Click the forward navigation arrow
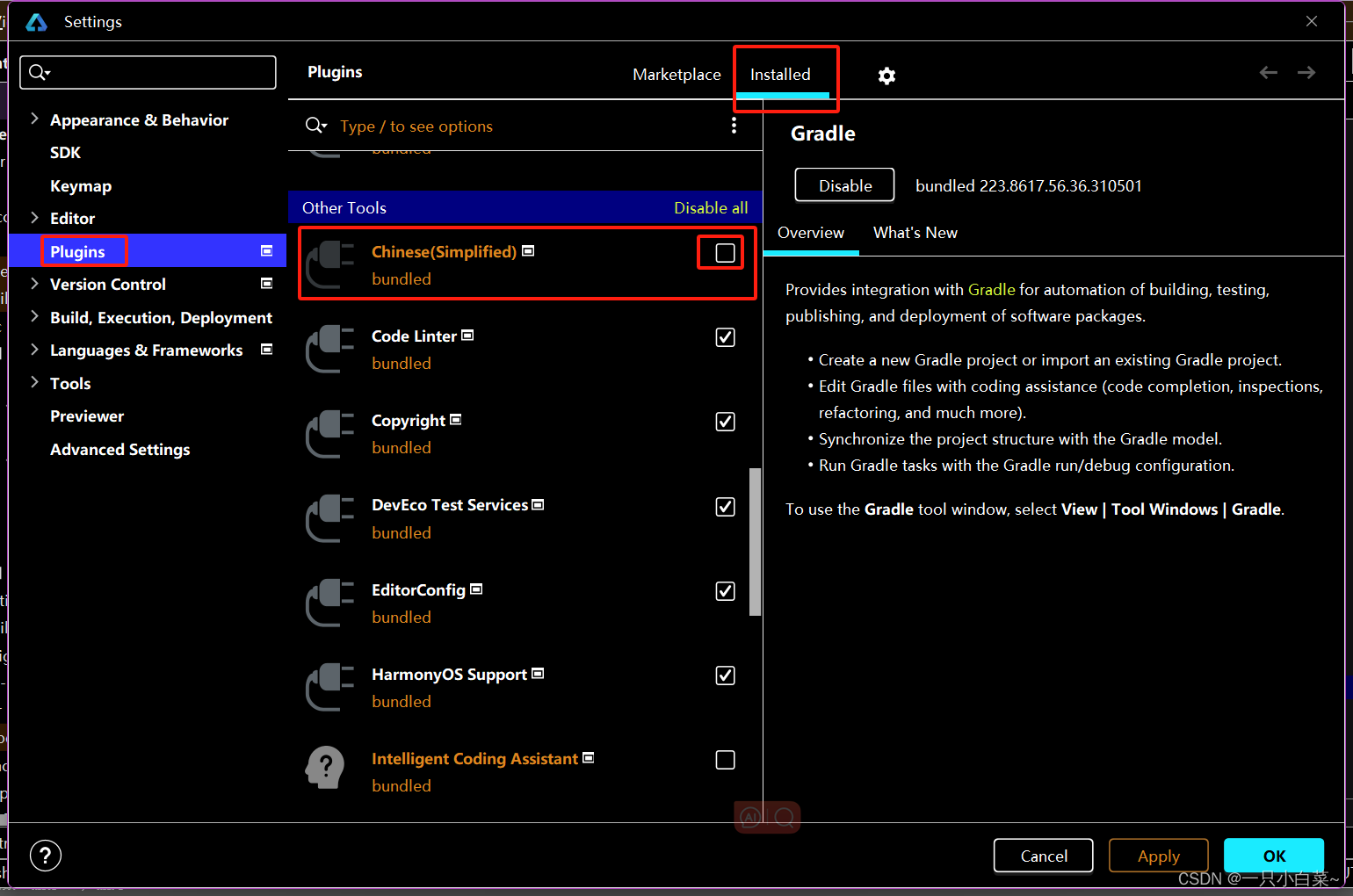Image resolution: width=1353 pixels, height=896 pixels. (x=1306, y=72)
